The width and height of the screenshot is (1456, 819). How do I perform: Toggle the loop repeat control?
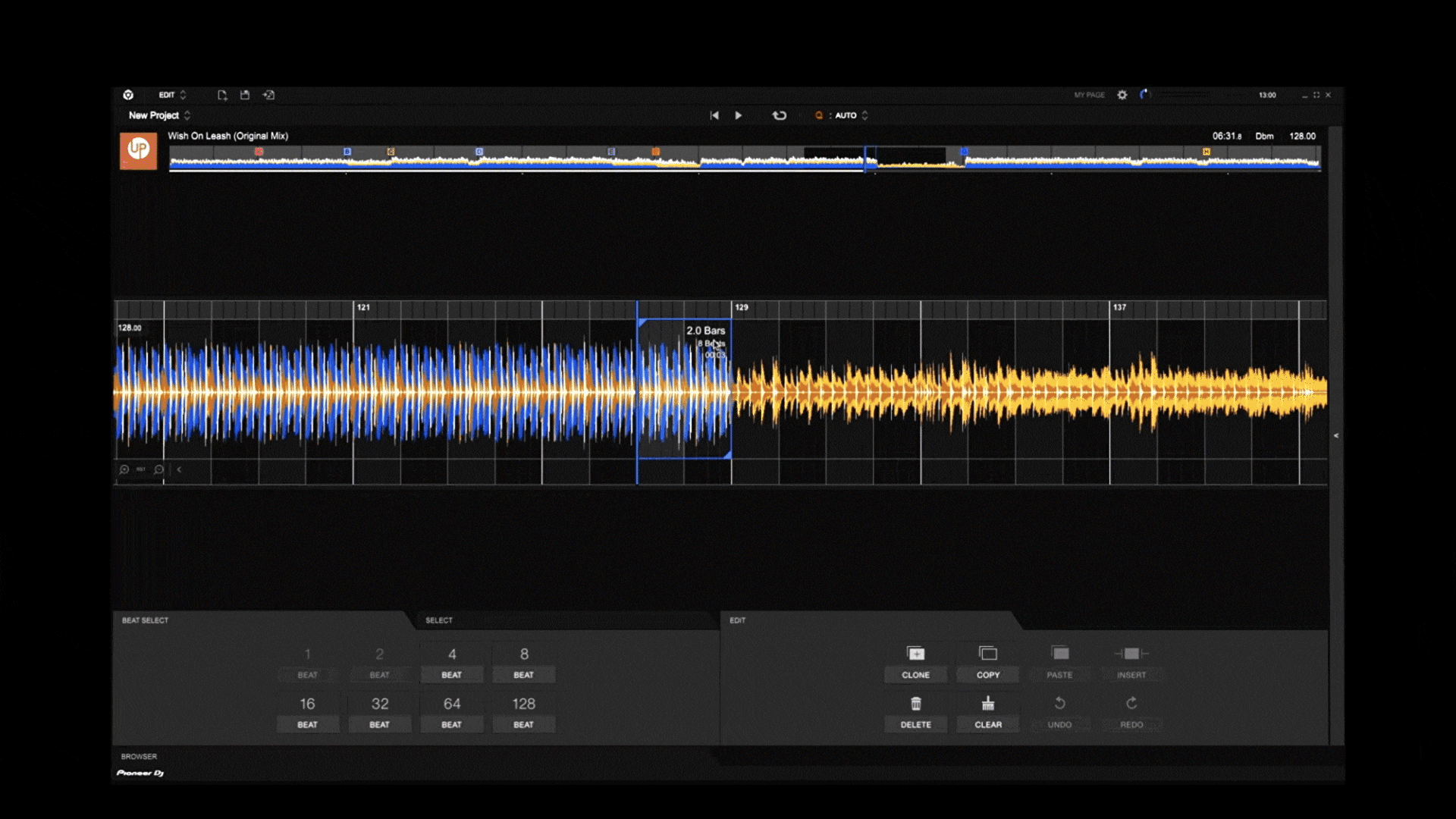tap(779, 115)
